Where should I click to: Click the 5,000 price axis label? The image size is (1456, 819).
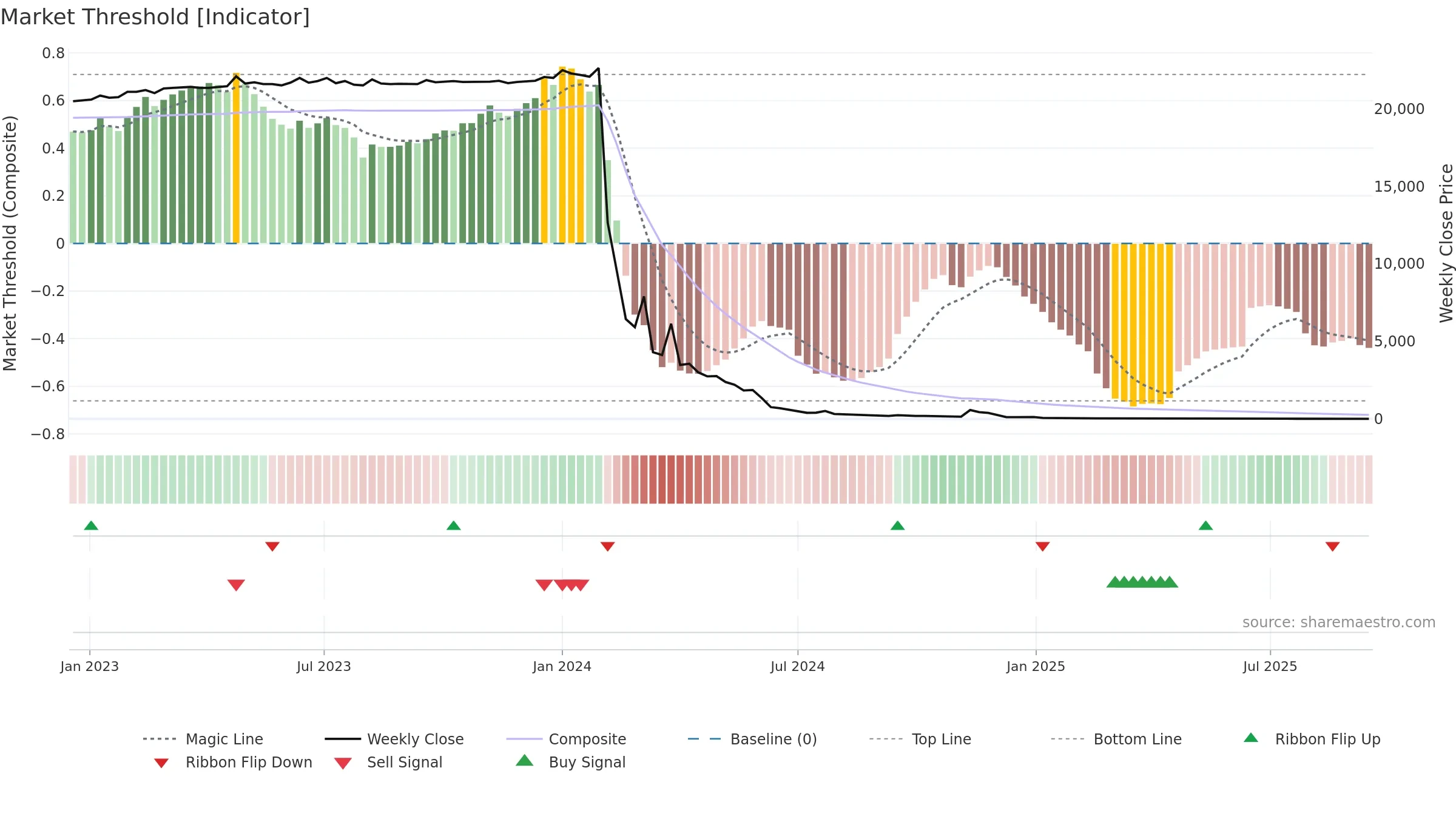(x=1395, y=342)
